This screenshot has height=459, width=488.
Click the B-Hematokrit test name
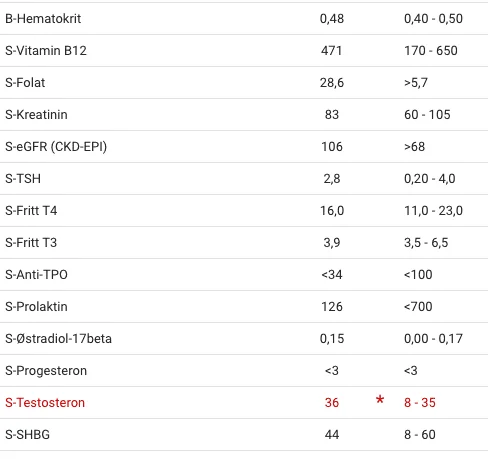tap(43, 19)
